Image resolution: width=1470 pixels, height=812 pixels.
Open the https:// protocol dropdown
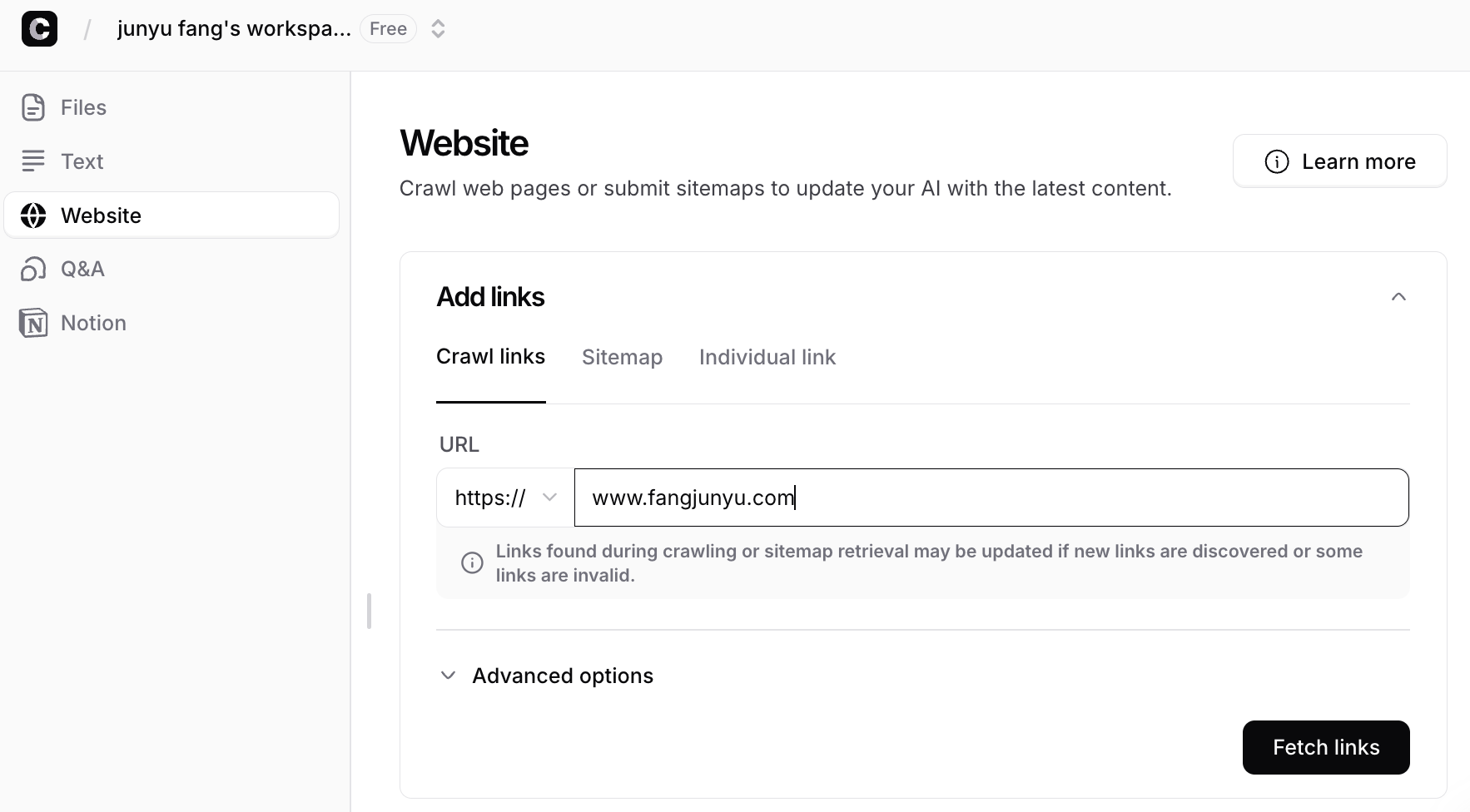click(505, 498)
